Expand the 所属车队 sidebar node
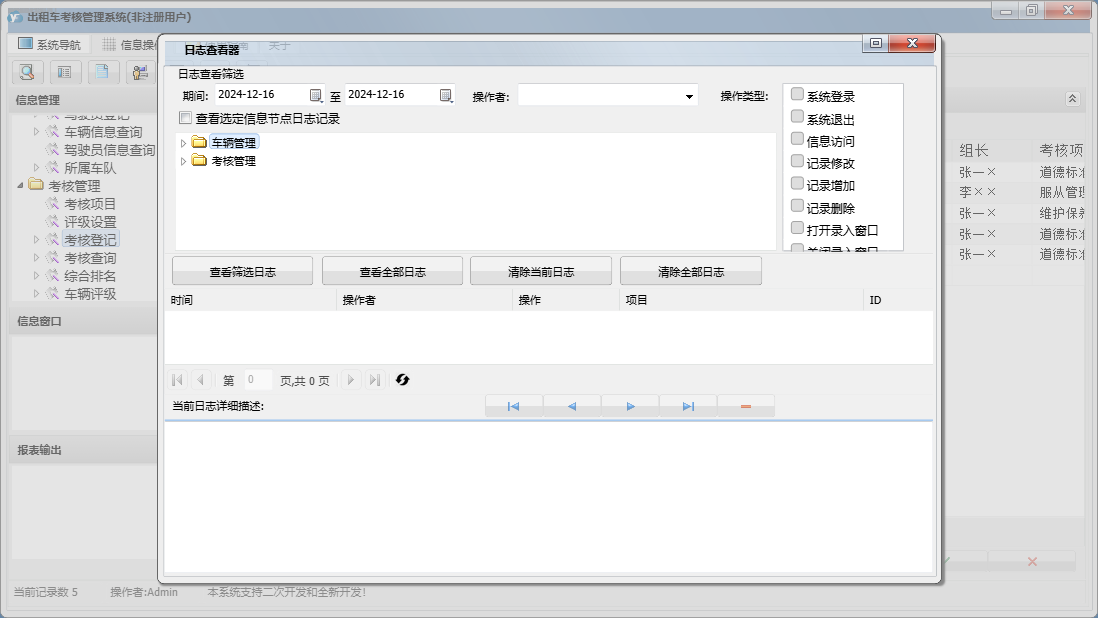 (x=36, y=167)
